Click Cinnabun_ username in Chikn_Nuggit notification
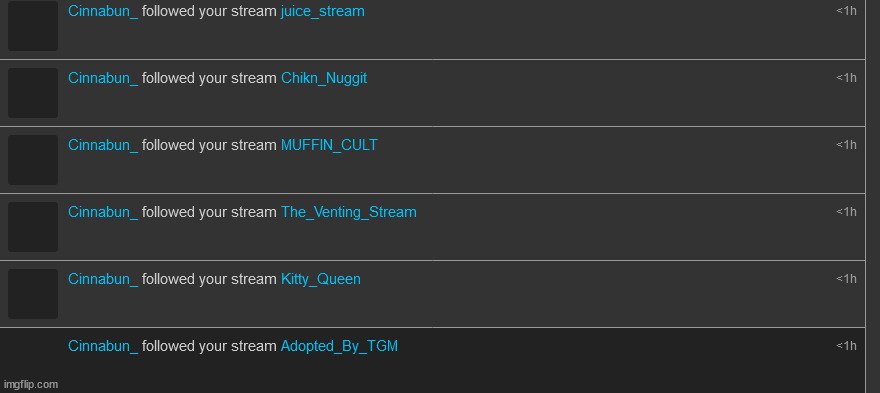 click(x=103, y=78)
